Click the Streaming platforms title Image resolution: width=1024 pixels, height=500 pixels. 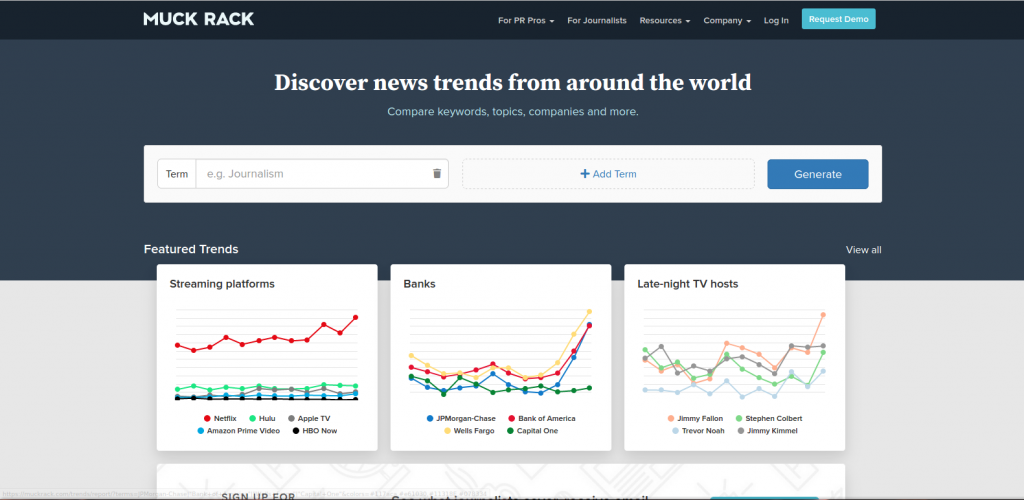click(x=222, y=284)
